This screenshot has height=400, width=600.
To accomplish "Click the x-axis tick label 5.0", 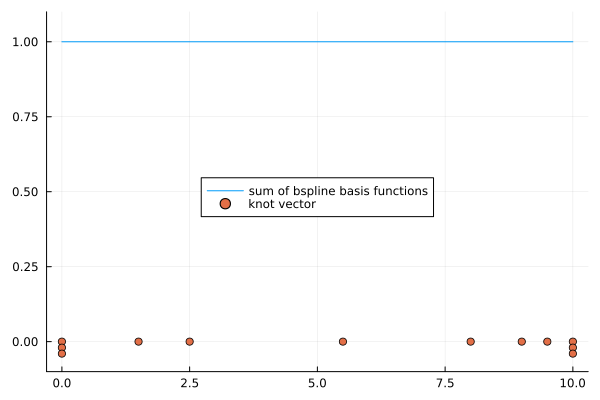I will pos(317,382).
